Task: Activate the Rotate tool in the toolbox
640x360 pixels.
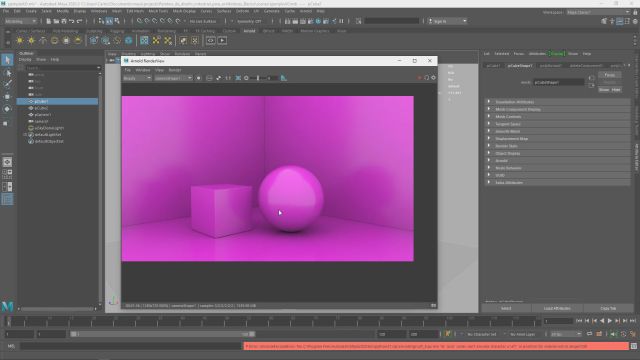Action: [x=7, y=109]
